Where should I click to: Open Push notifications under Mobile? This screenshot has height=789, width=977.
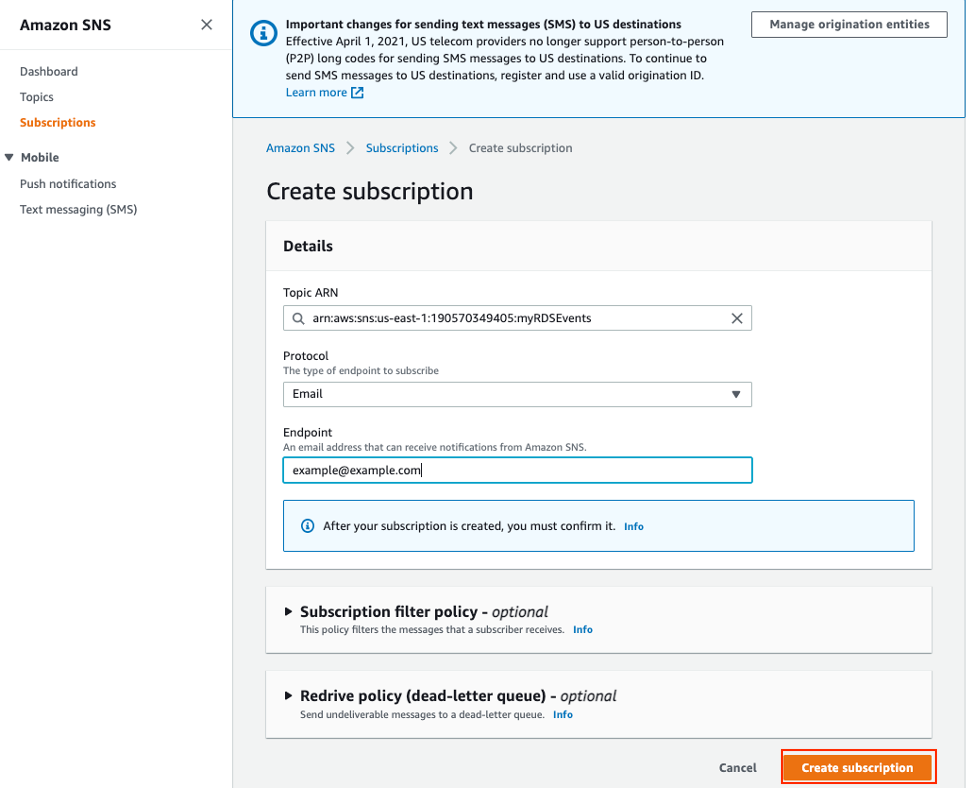click(68, 184)
